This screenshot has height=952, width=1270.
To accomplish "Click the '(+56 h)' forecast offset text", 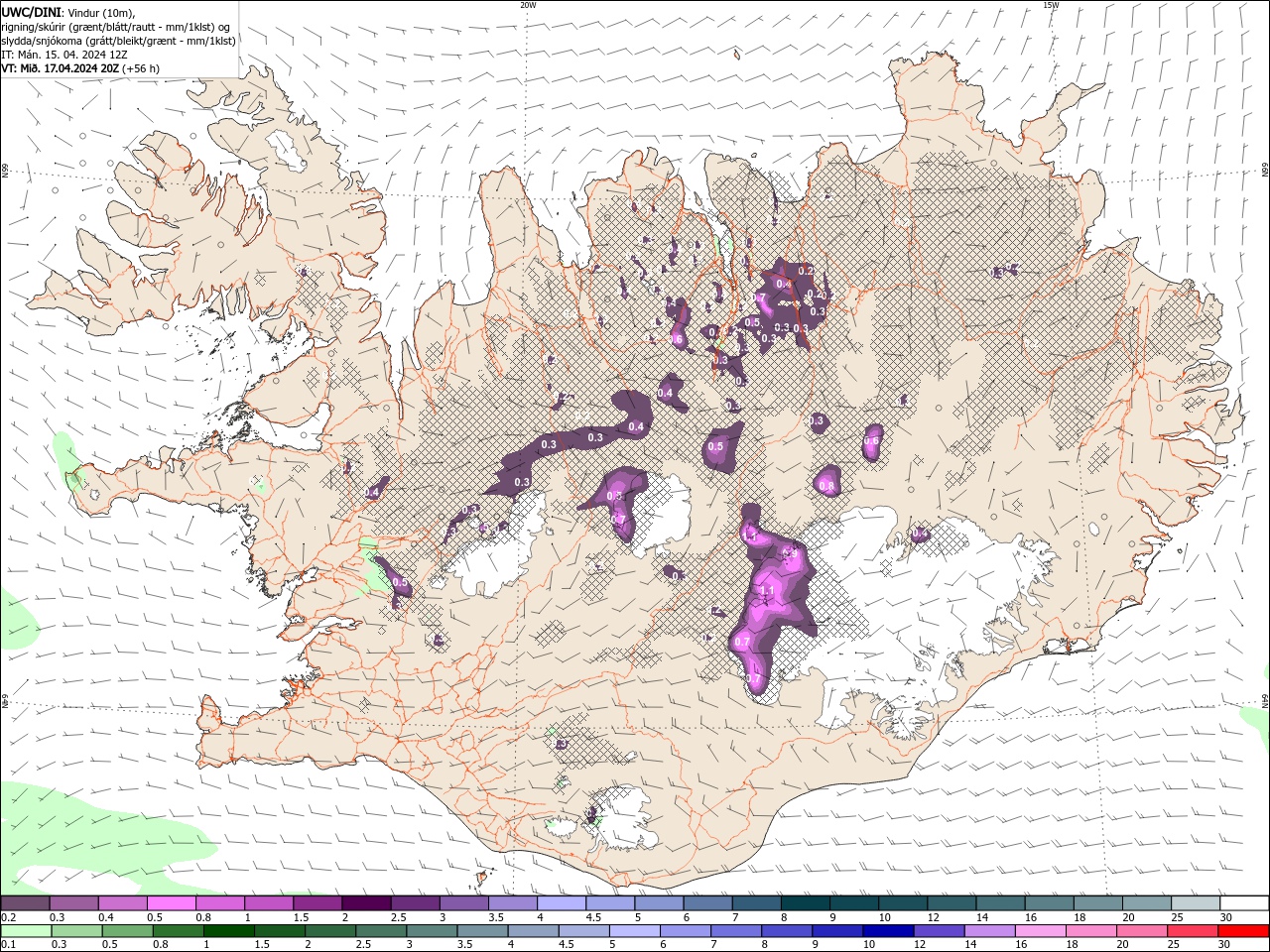I will (140, 68).
